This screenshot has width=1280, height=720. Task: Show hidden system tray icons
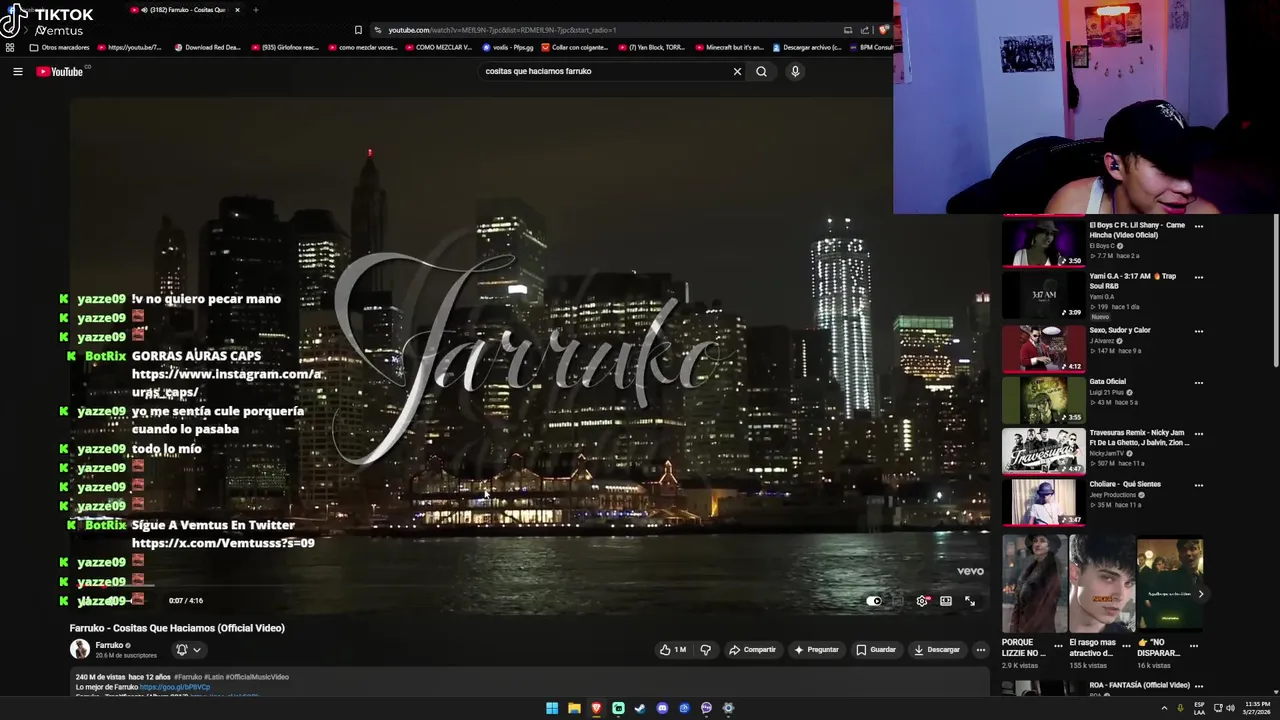tap(1164, 708)
